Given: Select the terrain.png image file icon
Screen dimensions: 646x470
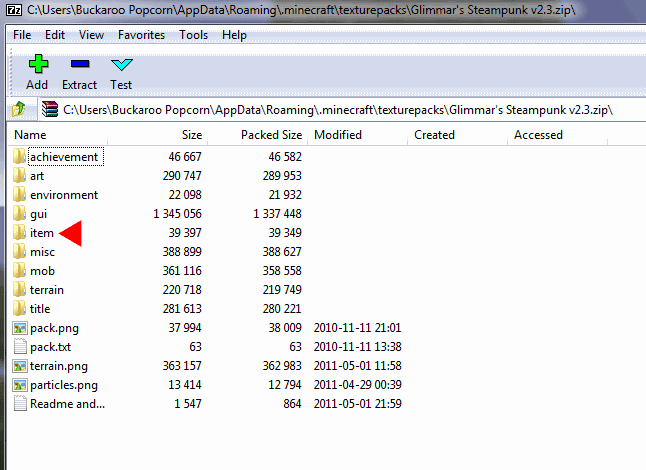Looking at the screenshot, I should coord(20,366).
